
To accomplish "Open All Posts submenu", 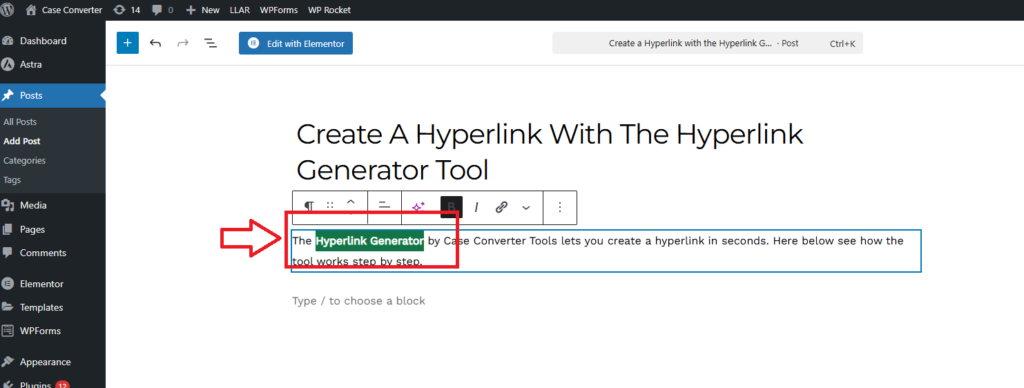I will (20, 121).
